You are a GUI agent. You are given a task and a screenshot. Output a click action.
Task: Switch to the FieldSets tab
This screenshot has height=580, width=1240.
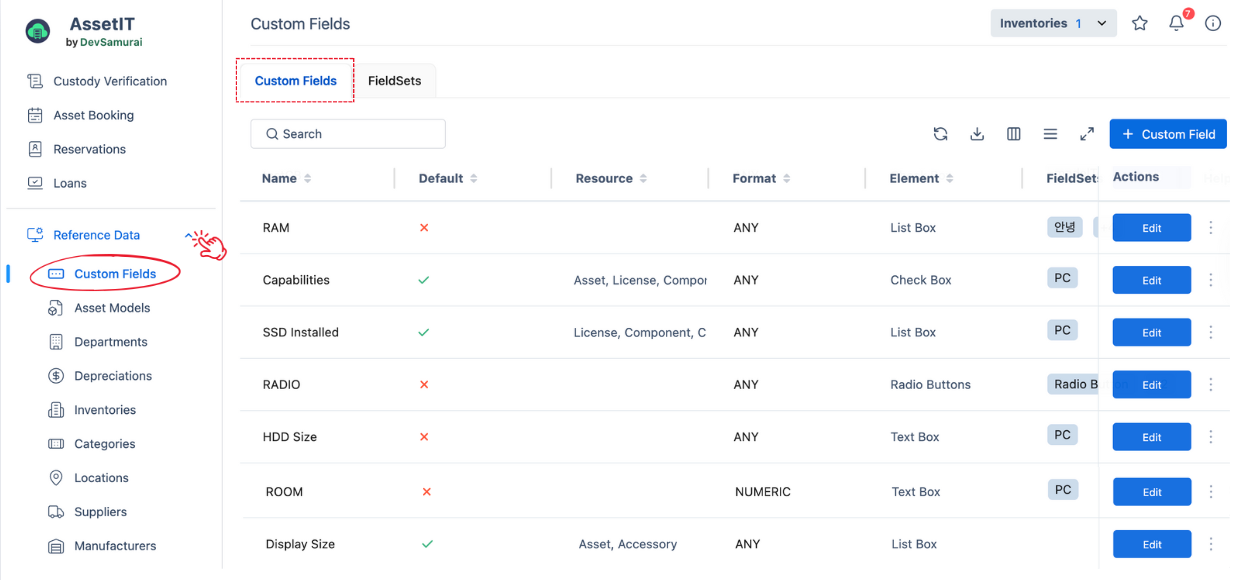pos(394,81)
